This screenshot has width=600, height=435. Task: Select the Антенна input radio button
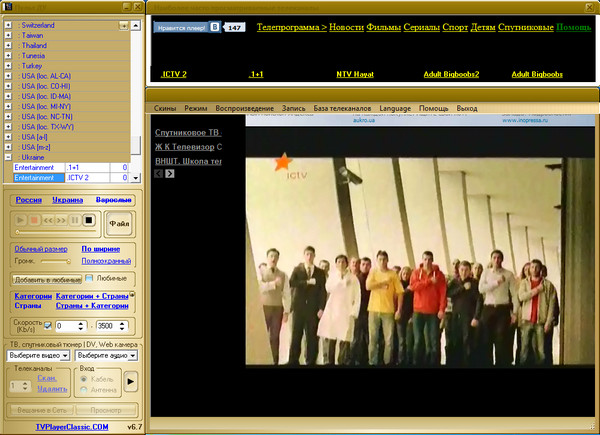click(82, 390)
